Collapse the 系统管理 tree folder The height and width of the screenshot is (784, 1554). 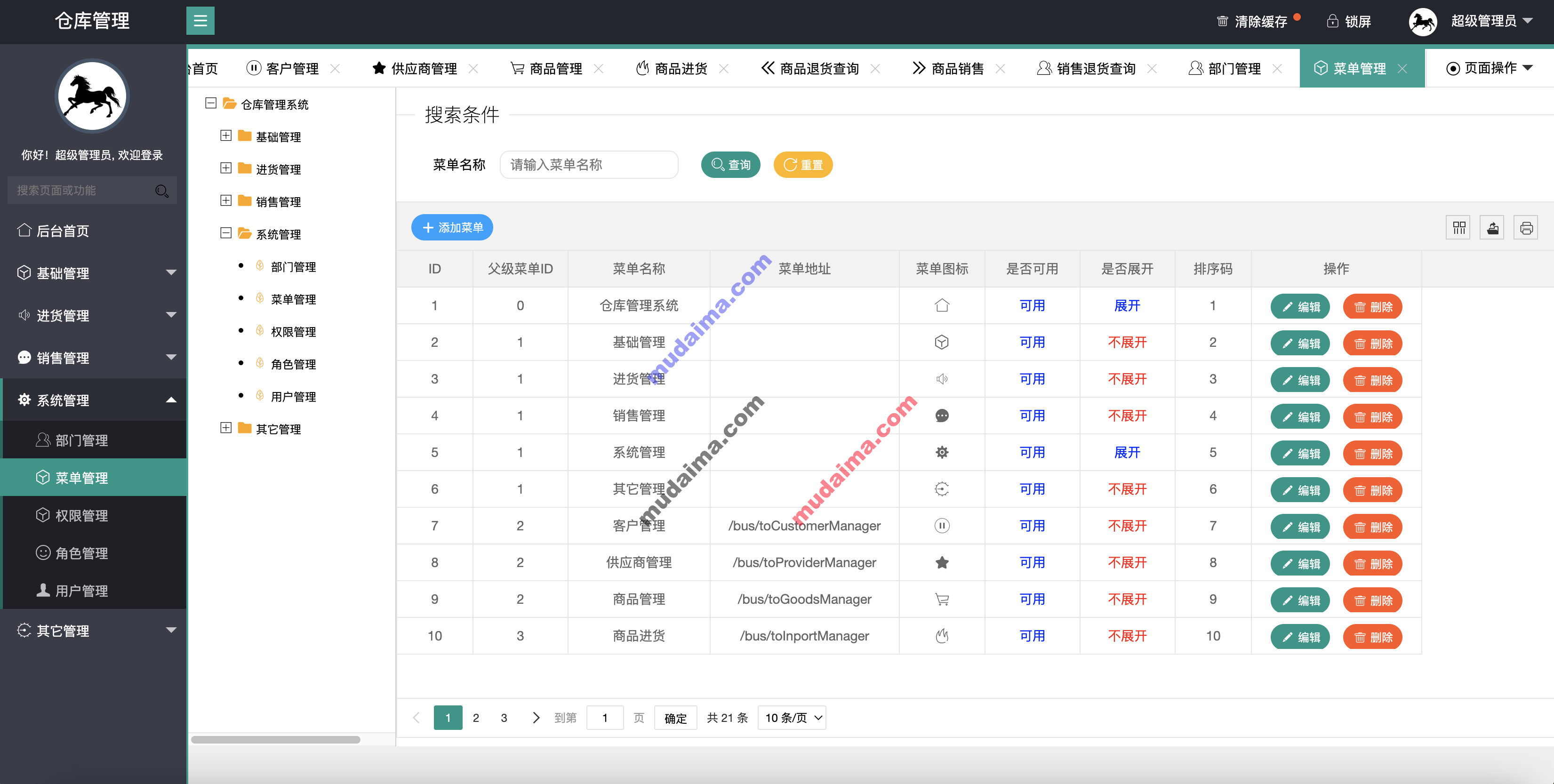click(225, 233)
